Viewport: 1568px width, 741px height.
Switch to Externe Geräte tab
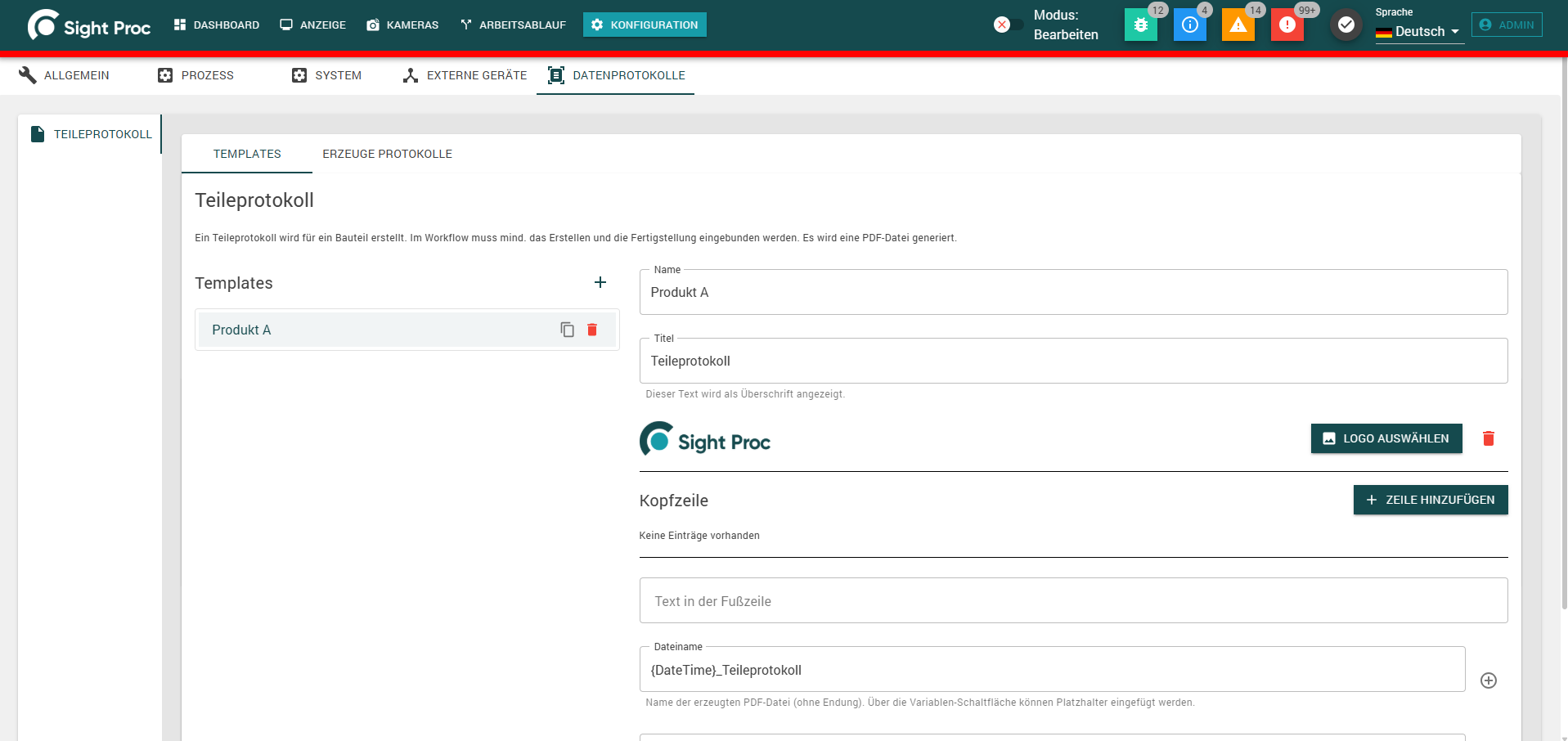pyautogui.click(x=465, y=75)
